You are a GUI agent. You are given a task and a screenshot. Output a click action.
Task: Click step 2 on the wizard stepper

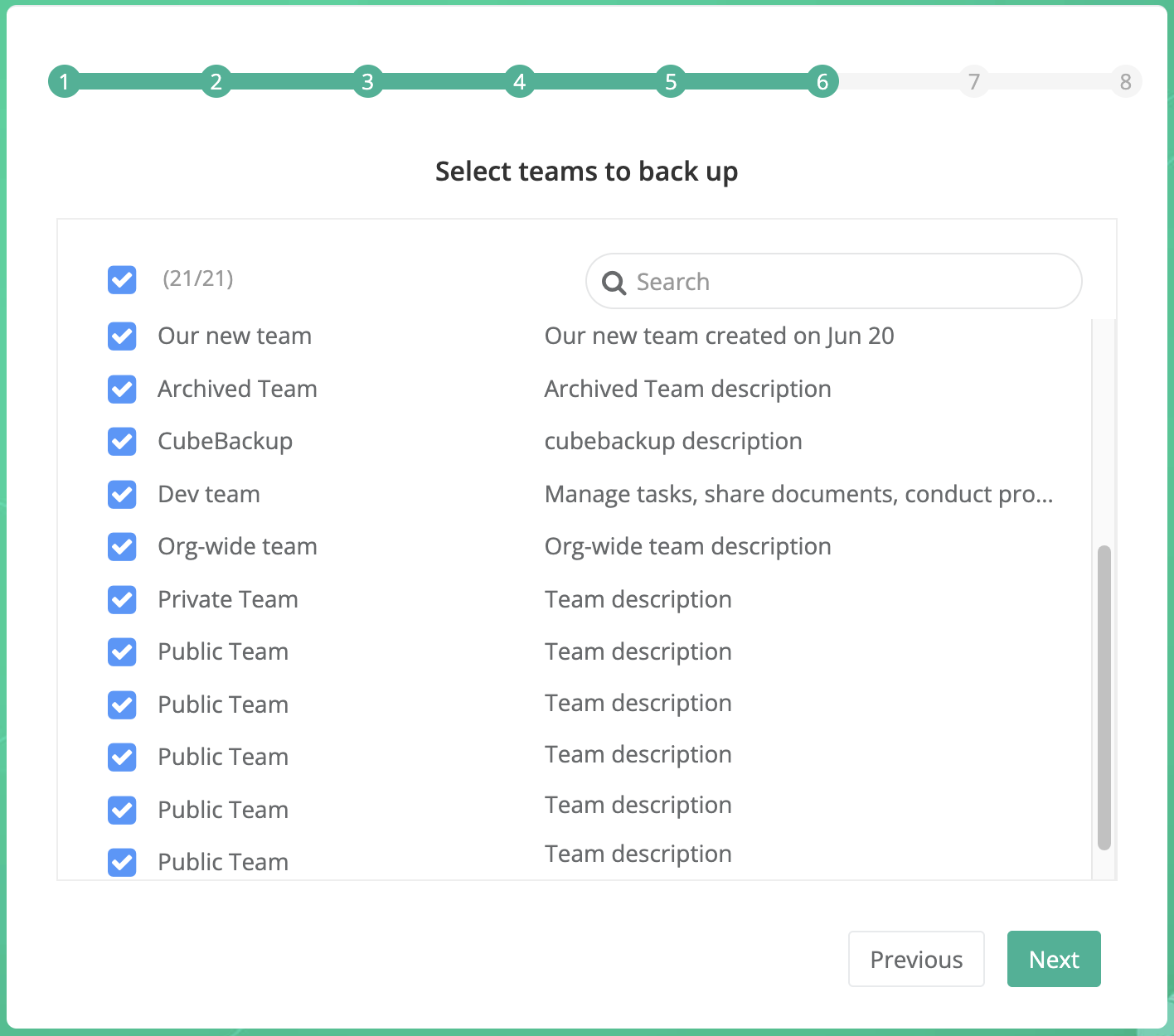coord(216,81)
